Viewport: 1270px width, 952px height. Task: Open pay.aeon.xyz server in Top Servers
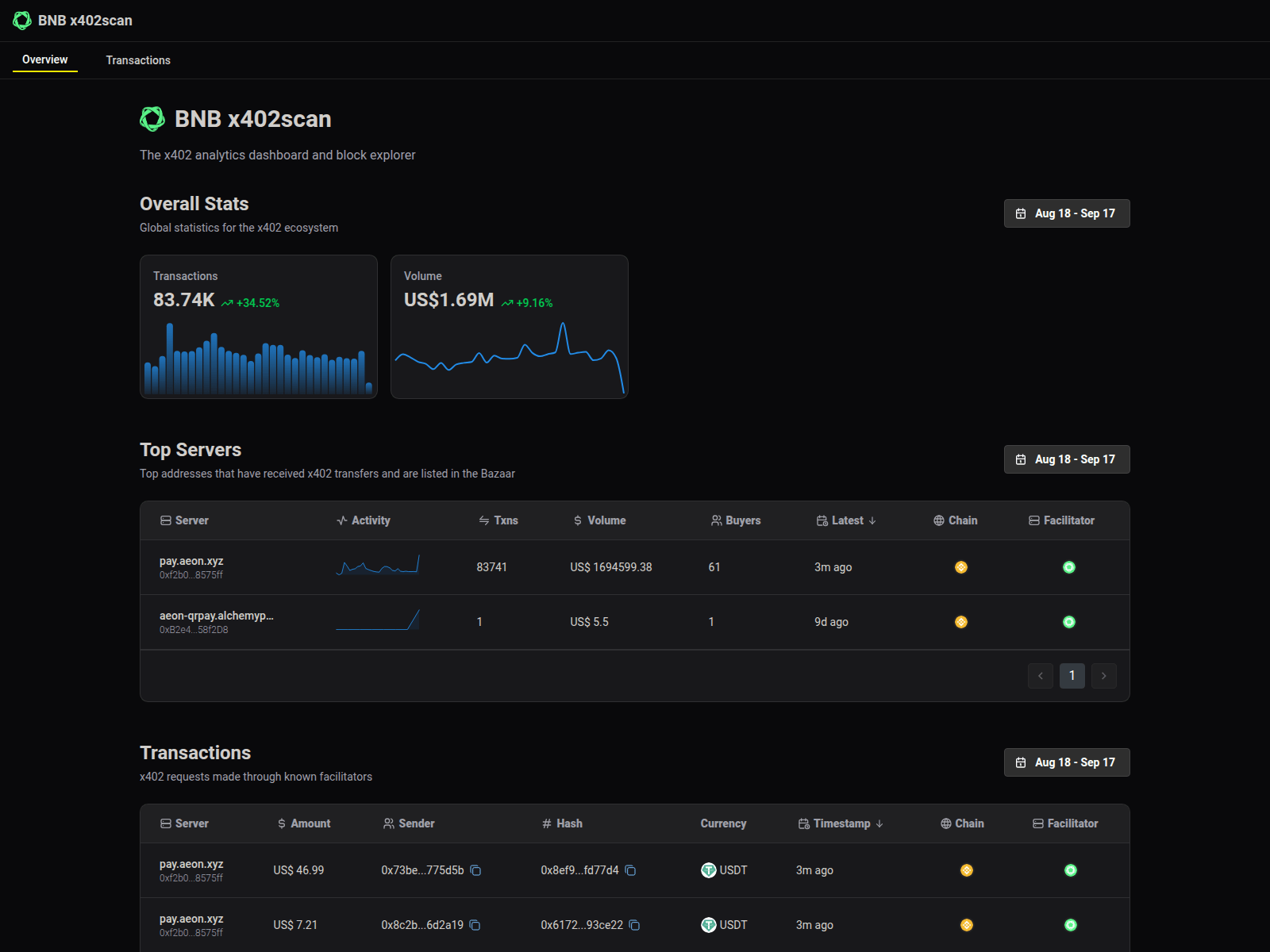pos(191,561)
